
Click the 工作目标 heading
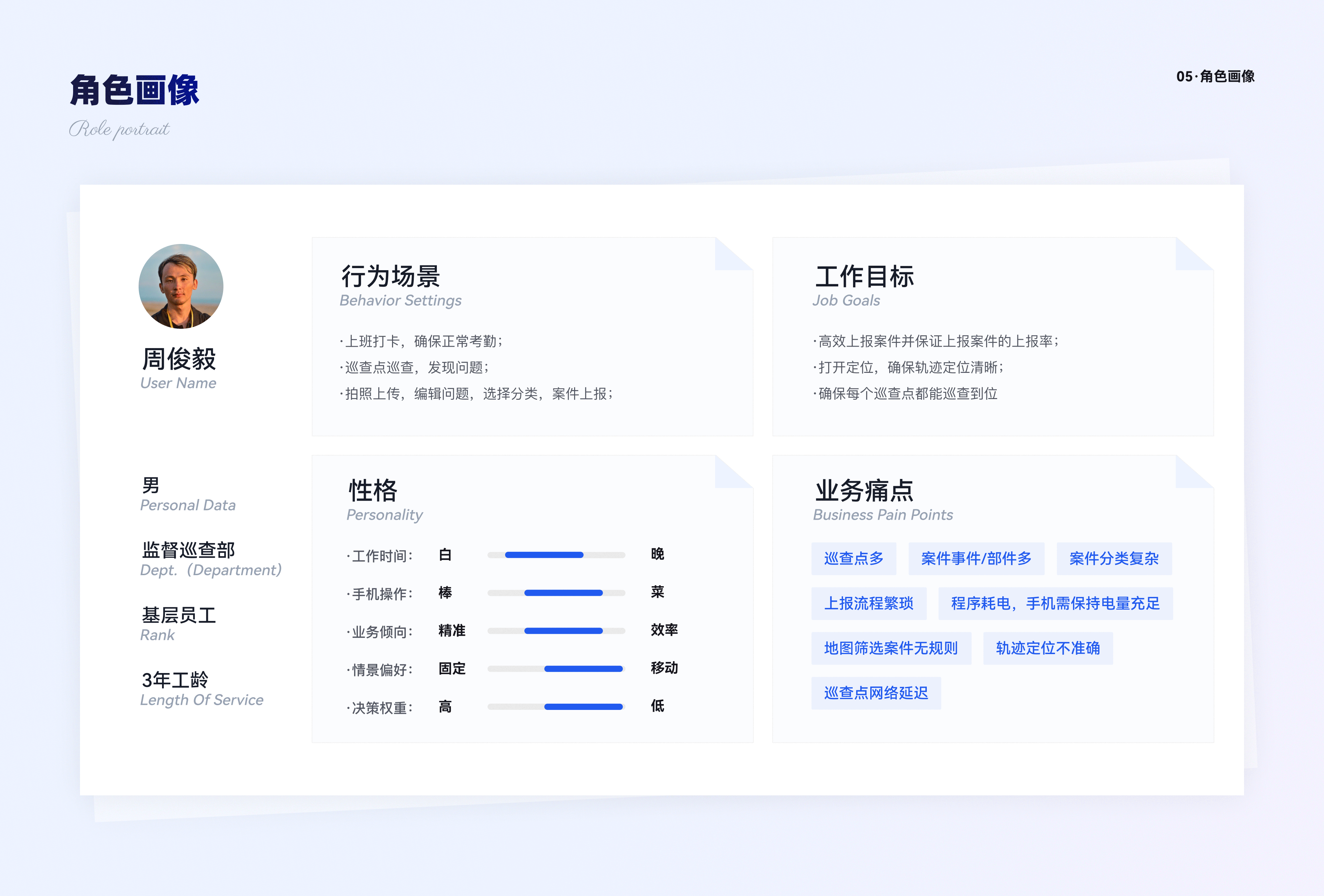864,277
